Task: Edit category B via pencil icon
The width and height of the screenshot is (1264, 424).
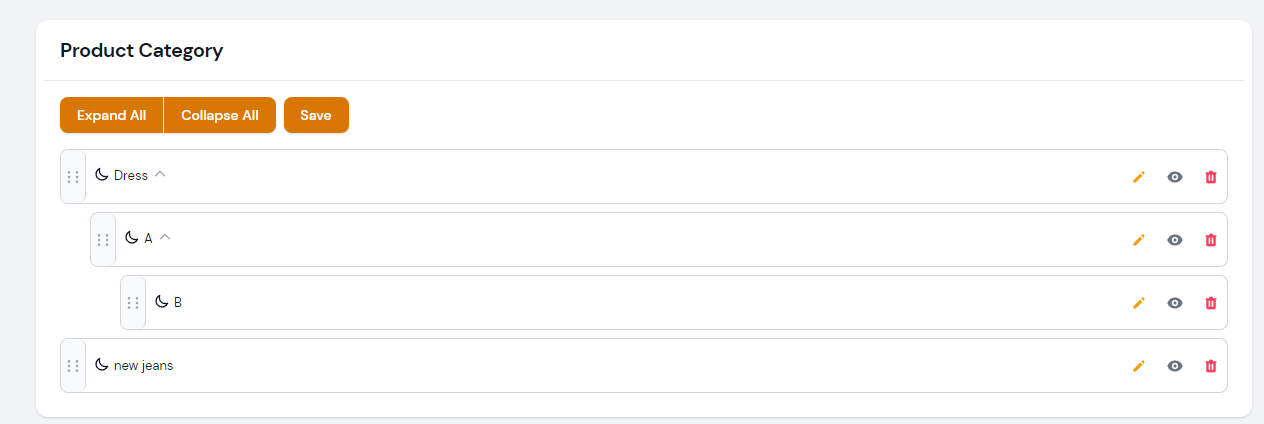Action: tap(1138, 303)
